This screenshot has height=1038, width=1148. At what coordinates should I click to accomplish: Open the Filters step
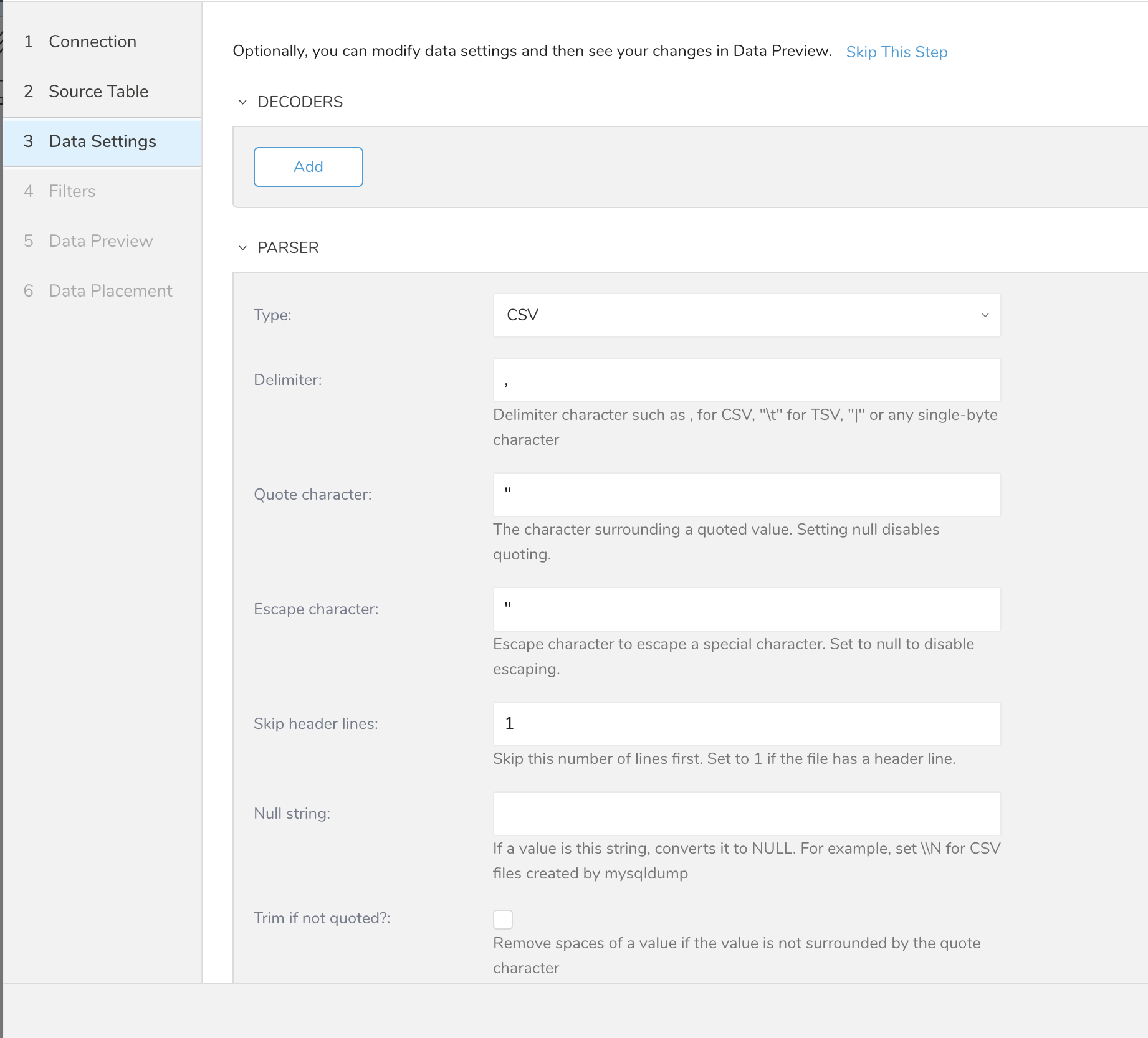[x=72, y=191]
